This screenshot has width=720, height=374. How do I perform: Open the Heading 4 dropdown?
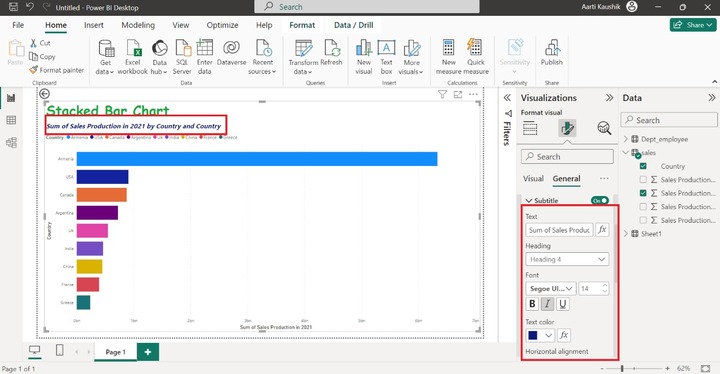(567, 259)
